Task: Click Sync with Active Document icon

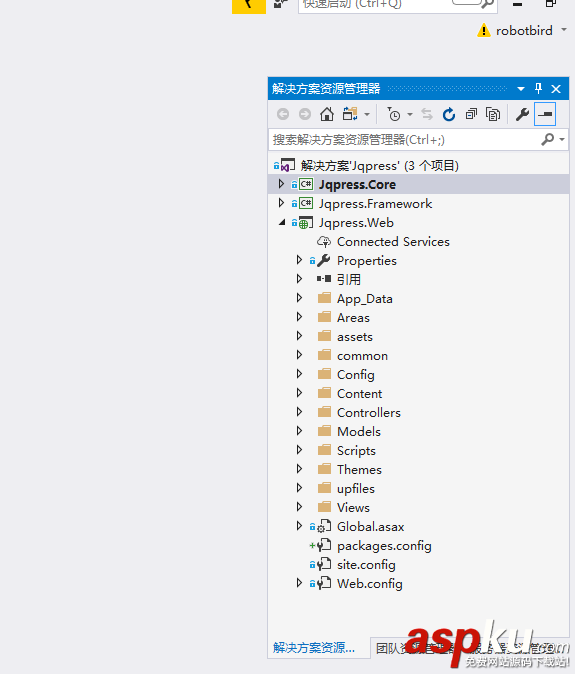Action: point(427,114)
